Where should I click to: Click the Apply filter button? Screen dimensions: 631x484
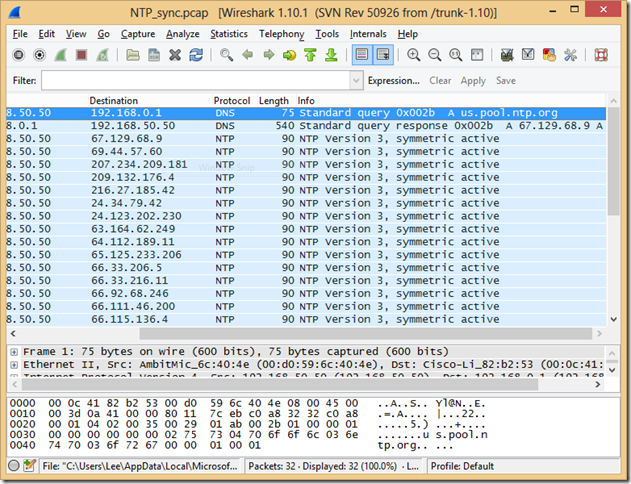pyautogui.click(x=473, y=80)
